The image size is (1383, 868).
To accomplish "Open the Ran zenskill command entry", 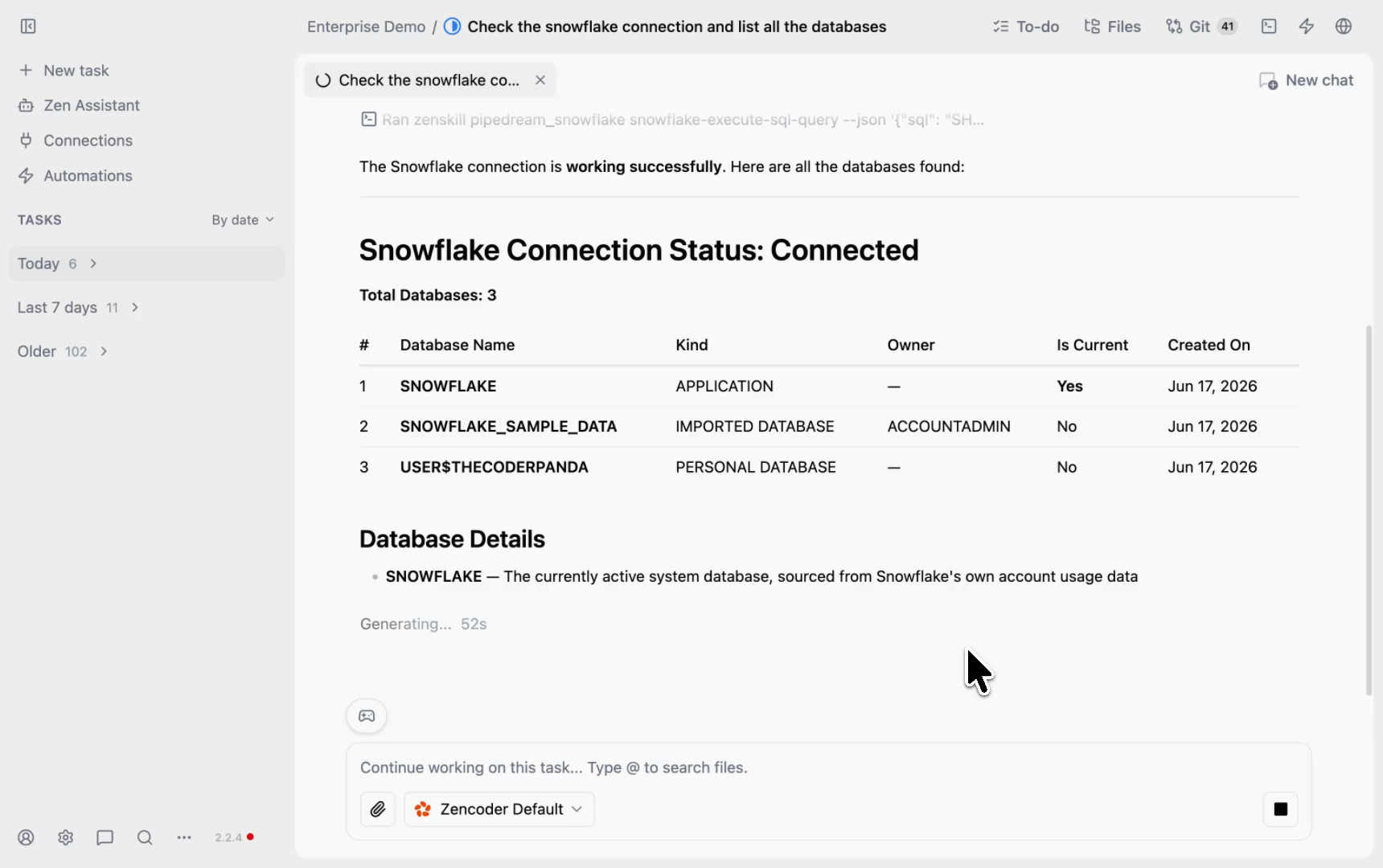I will click(672, 120).
